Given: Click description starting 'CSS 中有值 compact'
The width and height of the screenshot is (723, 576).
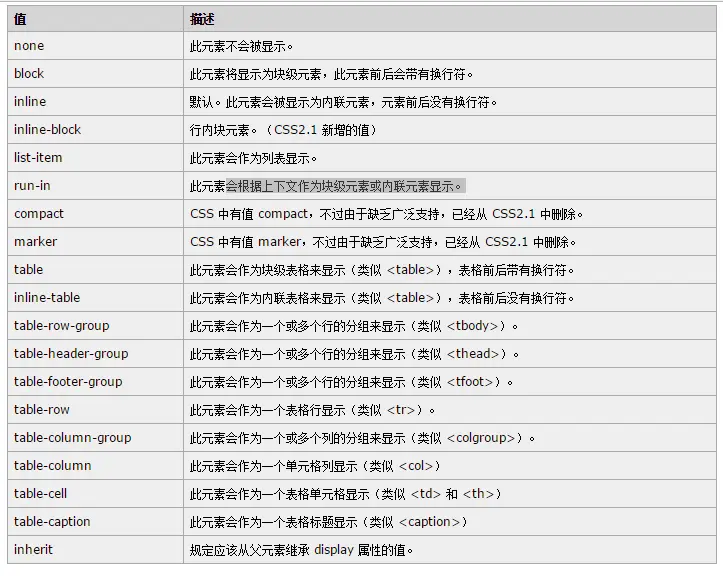Looking at the screenshot, I should 386,214.
